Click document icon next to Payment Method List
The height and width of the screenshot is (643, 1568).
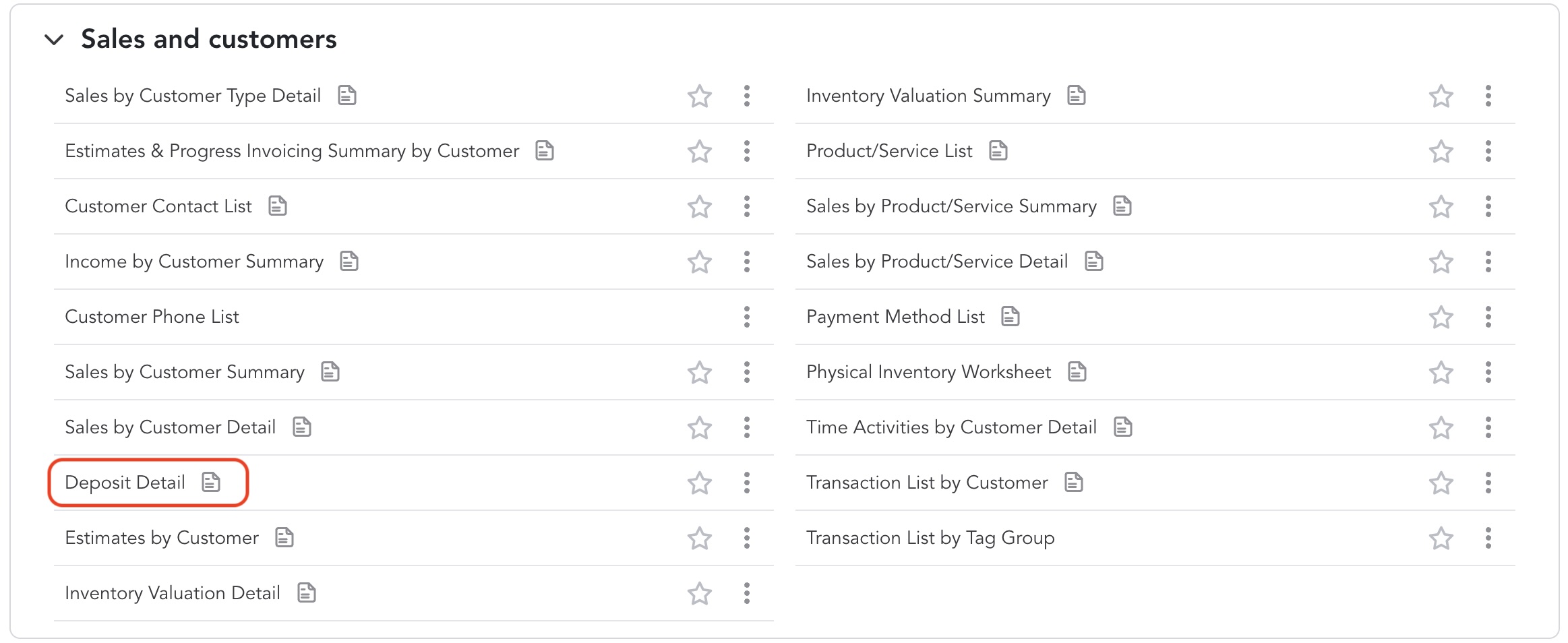[x=1010, y=316]
